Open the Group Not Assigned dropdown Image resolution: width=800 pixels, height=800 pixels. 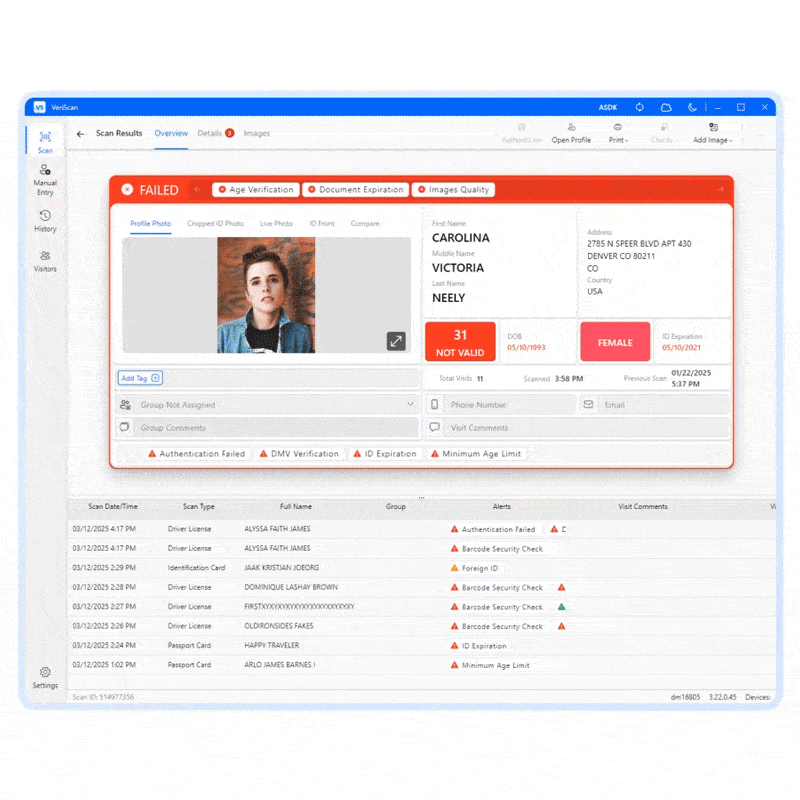point(267,405)
